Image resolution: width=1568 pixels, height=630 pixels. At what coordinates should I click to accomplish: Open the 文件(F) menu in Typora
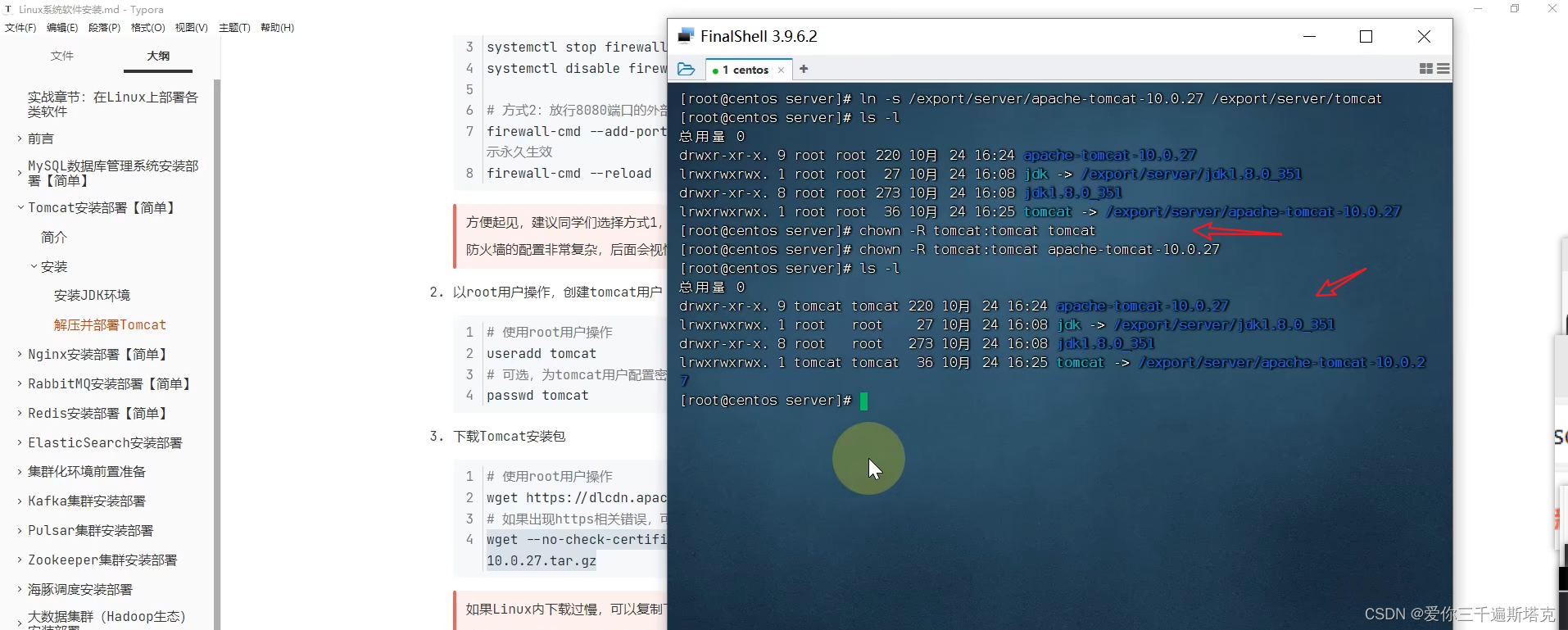(x=20, y=28)
